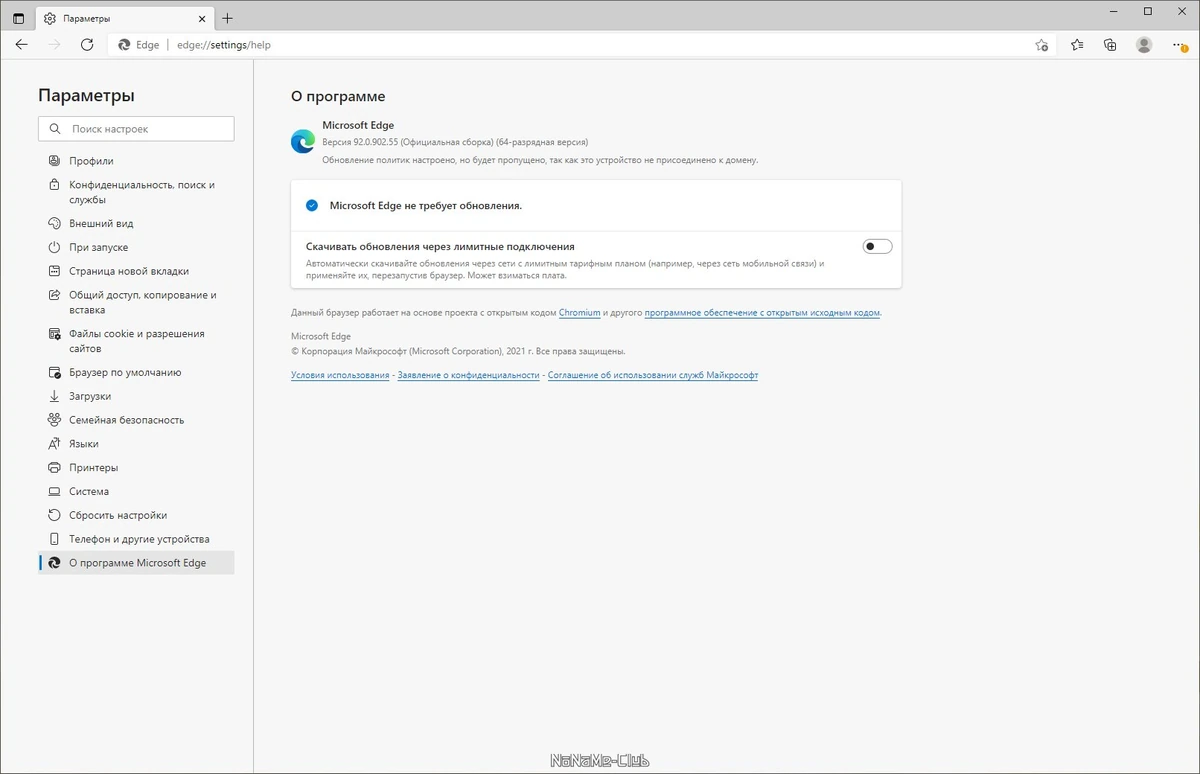1200x774 pixels.
Task: Toggle download updates over metered connections
Action: pyautogui.click(x=877, y=246)
